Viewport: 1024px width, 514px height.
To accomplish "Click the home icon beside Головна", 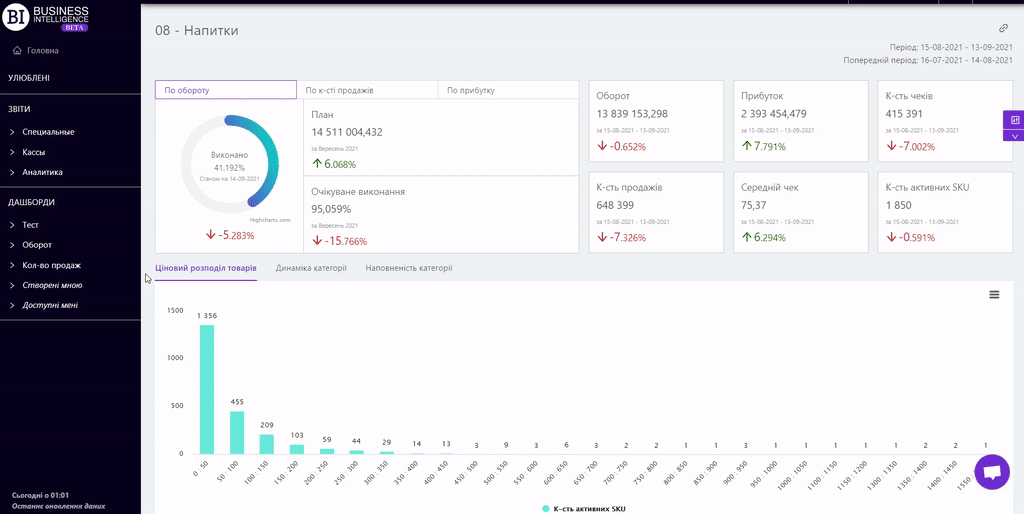I will pos(17,50).
